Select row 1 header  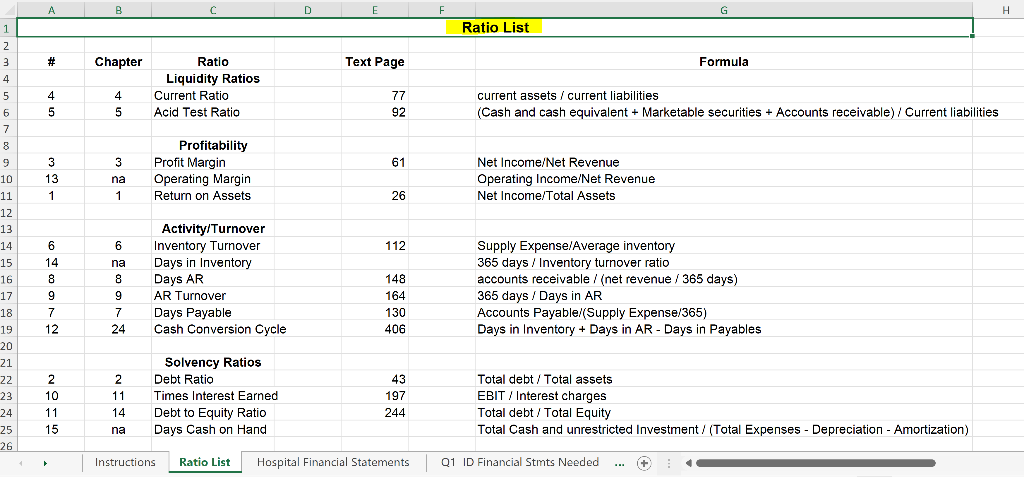click(8, 27)
